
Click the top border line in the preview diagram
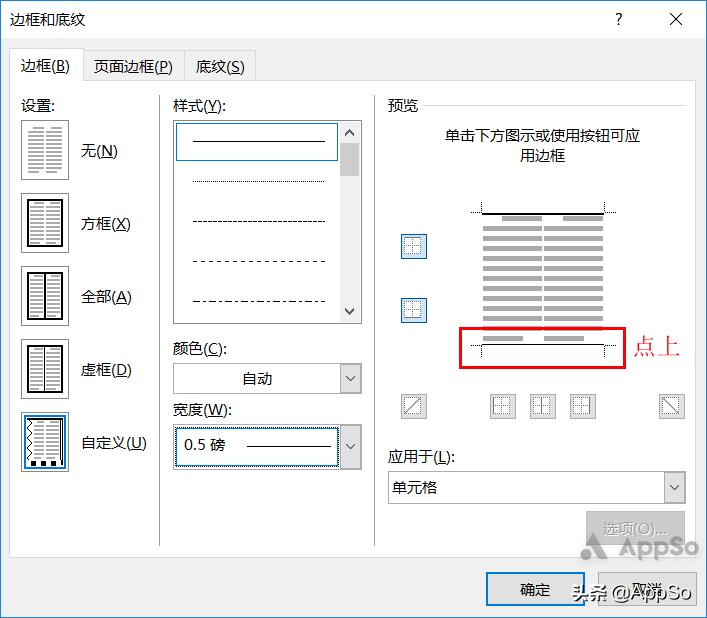coord(543,213)
